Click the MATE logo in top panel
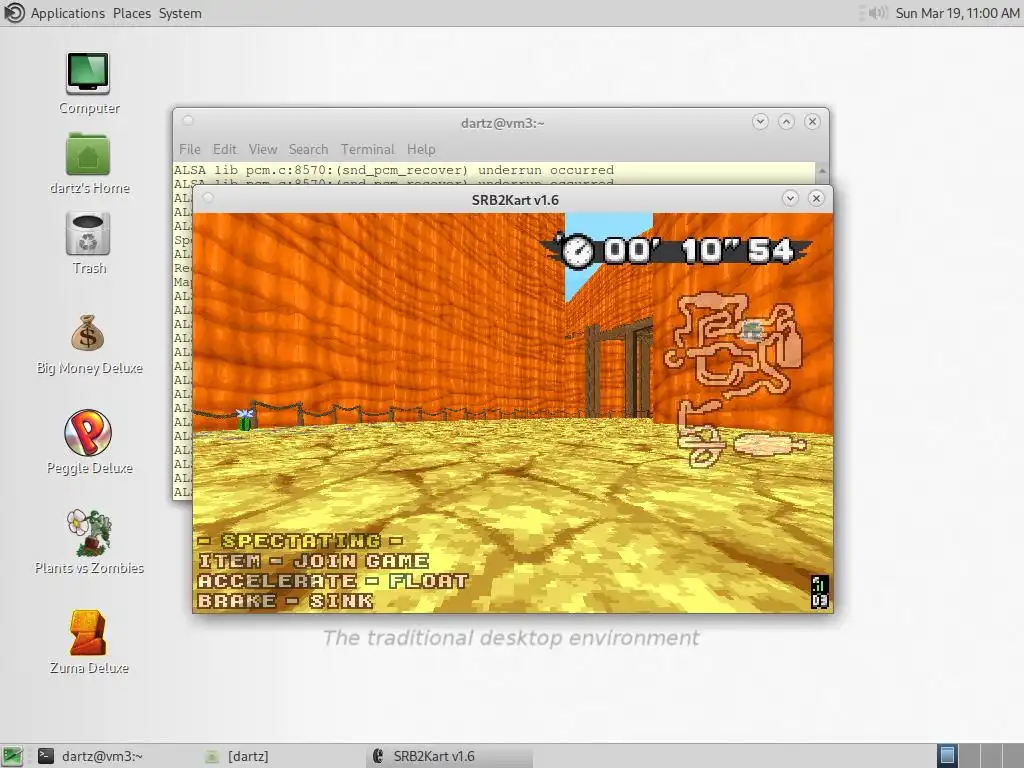Screen dimensions: 1024x768 coord(14,13)
